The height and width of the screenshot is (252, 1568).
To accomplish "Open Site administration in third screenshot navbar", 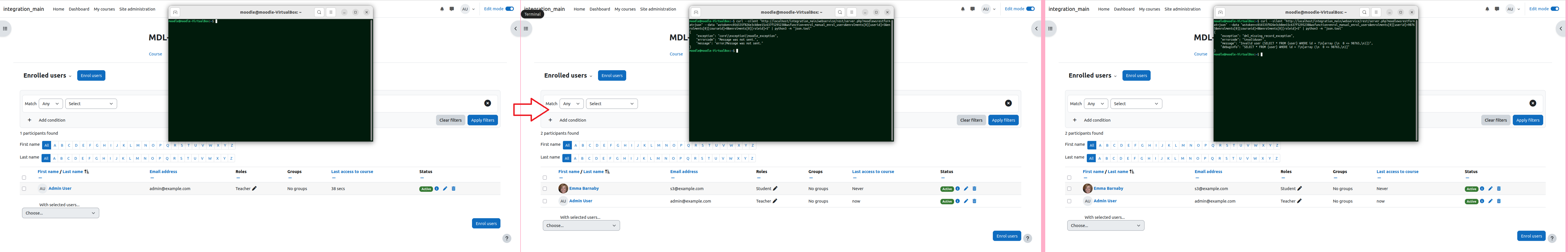I will pyautogui.click(x=1183, y=9).
